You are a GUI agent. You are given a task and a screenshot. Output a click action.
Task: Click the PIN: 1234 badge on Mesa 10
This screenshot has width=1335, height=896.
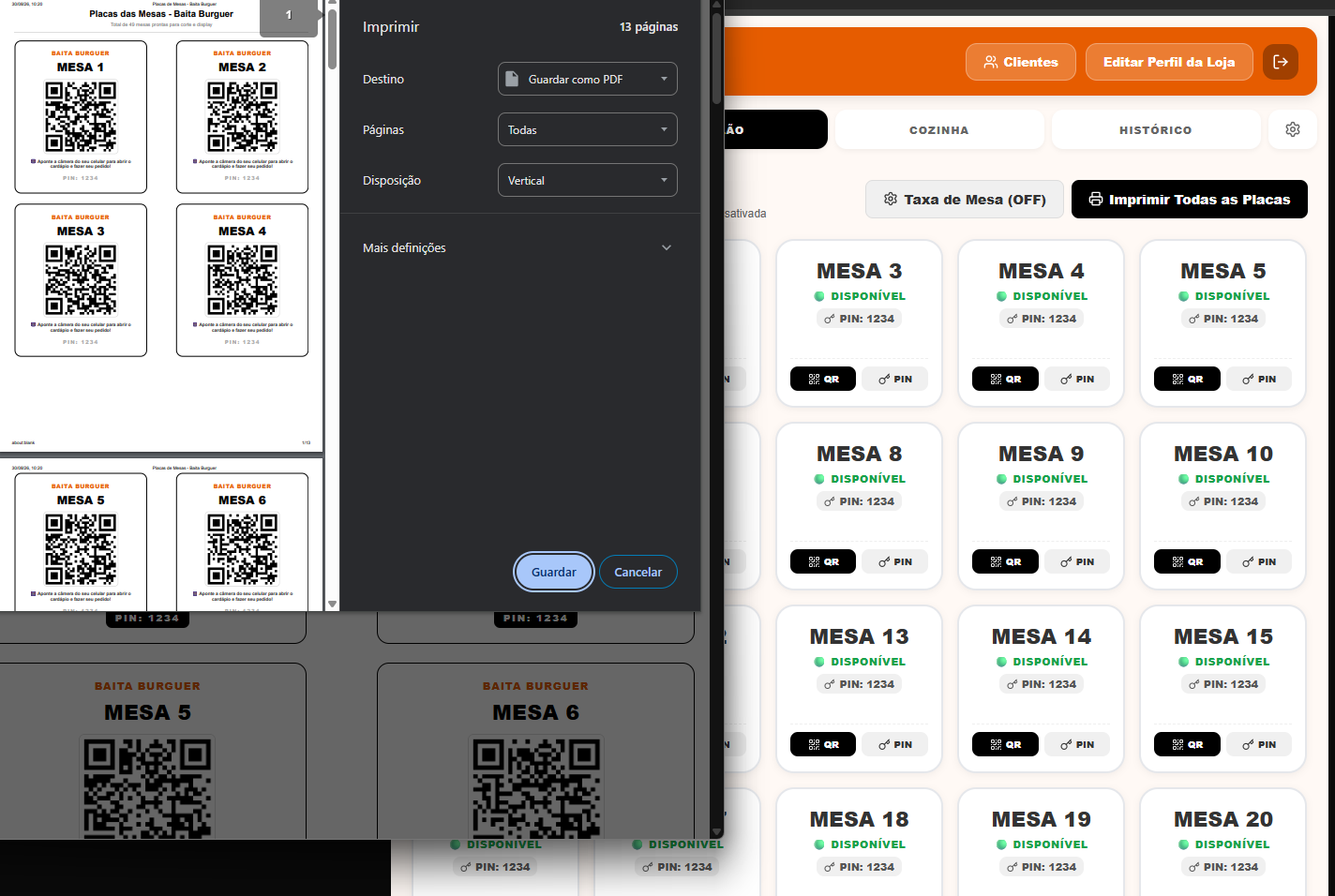coord(1222,501)
